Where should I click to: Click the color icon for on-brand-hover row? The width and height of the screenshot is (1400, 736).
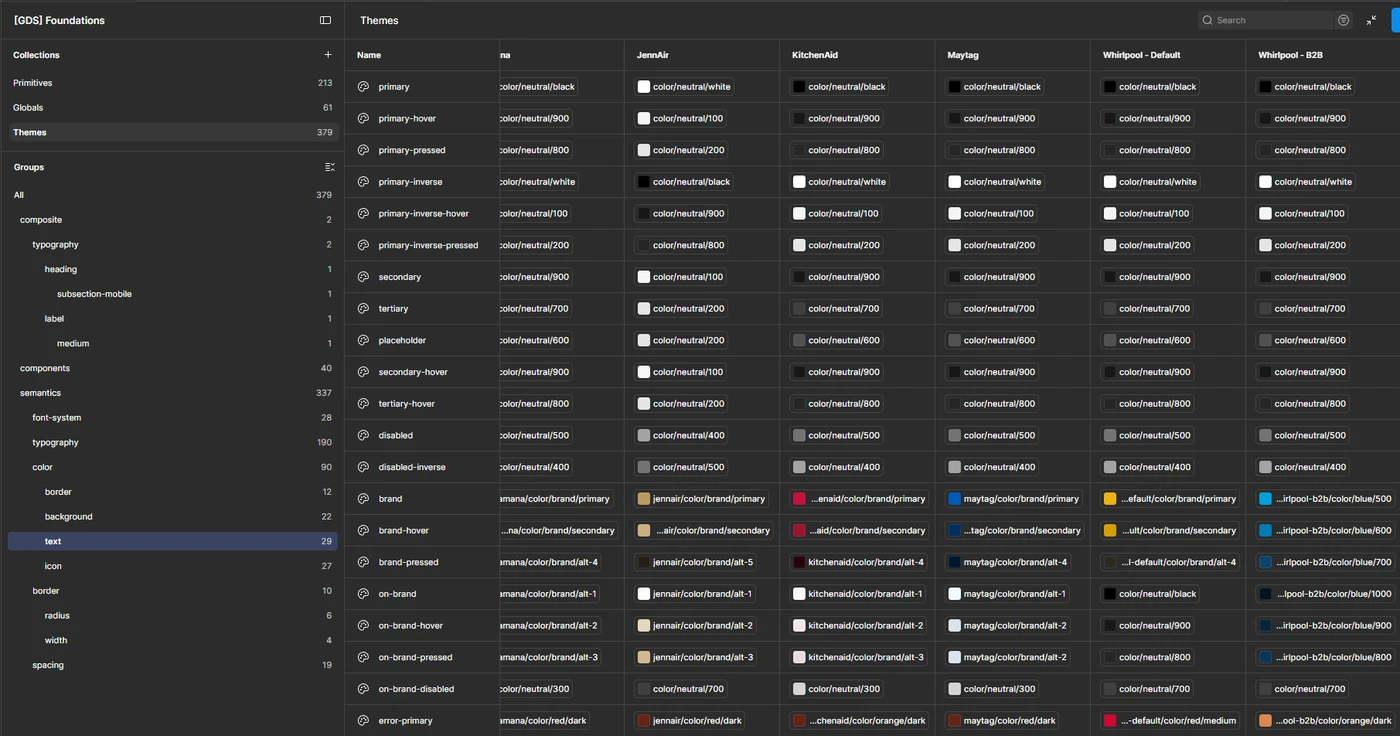[x=363, y=625]
